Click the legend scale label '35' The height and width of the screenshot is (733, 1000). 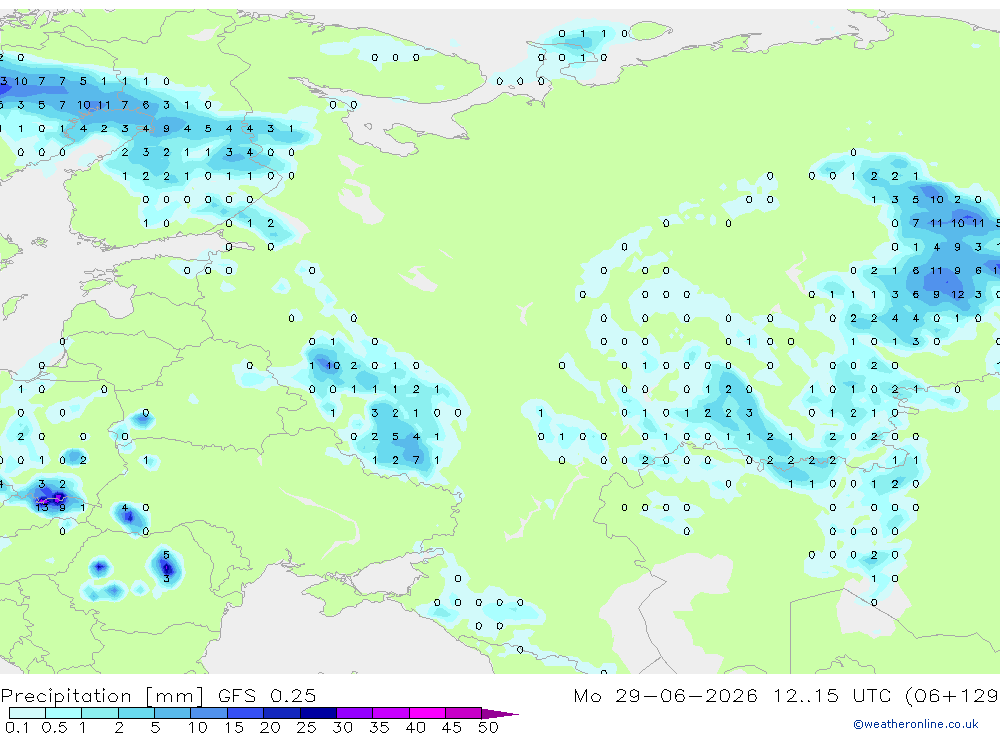pyautogui.click(x=379, y=727)
